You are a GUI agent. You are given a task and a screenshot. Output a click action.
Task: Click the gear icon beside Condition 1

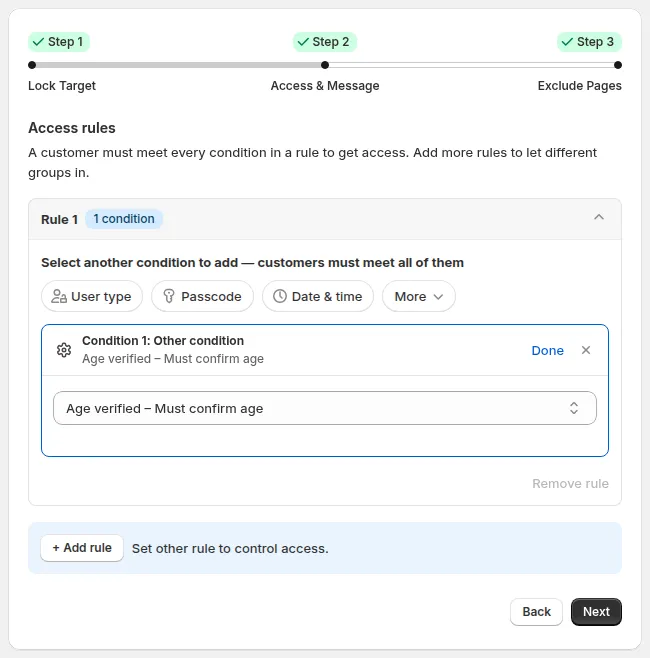(64, 350)
